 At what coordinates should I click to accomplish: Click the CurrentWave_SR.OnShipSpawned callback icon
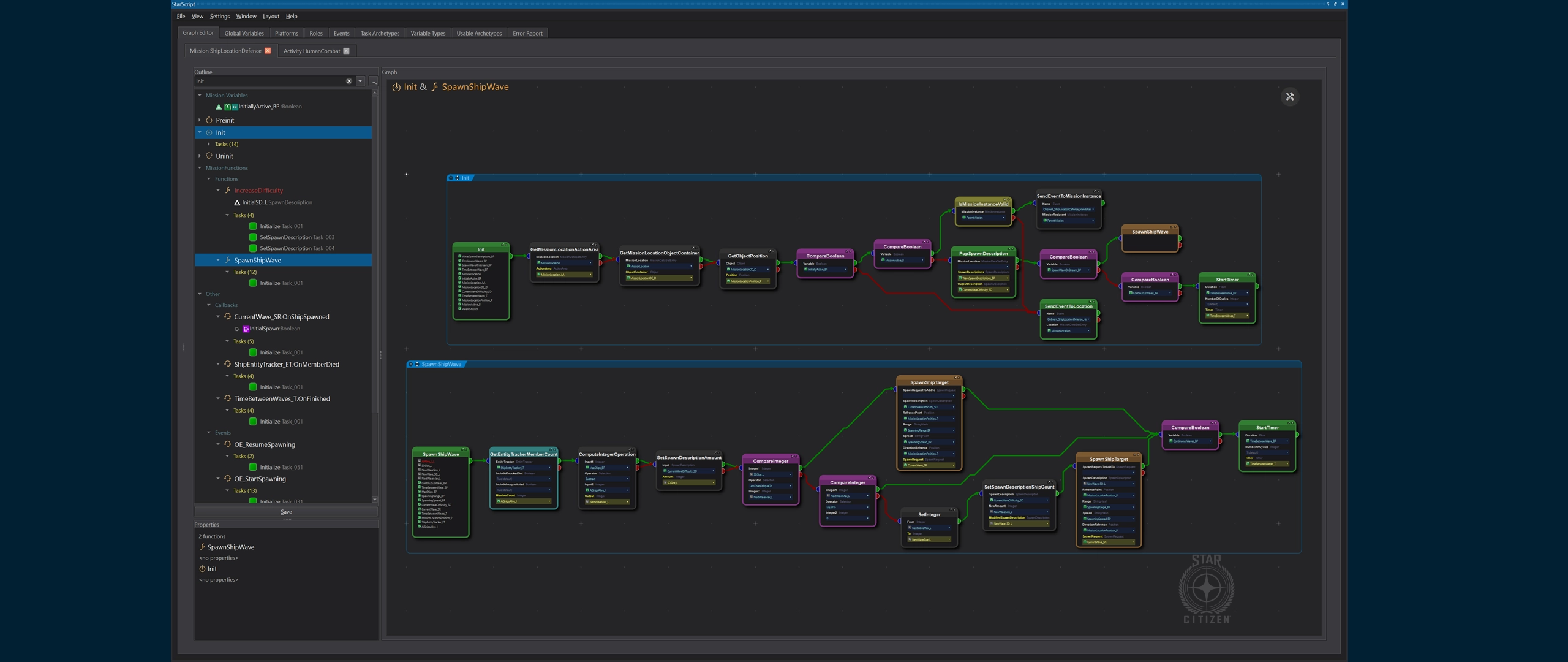[x=227, y=317]
